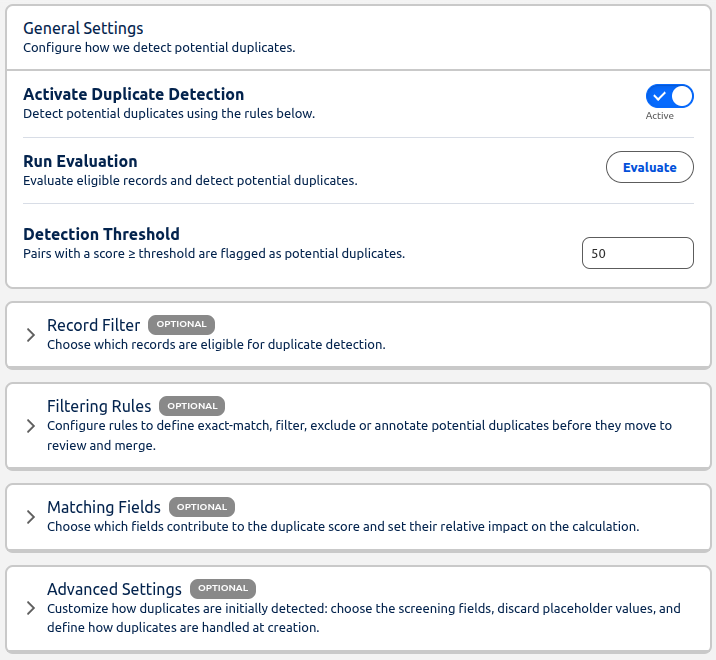The height and width of the screenshot is (660, 716).
Task: Click the Advanced Settings section title
Action: click(114, 589)
